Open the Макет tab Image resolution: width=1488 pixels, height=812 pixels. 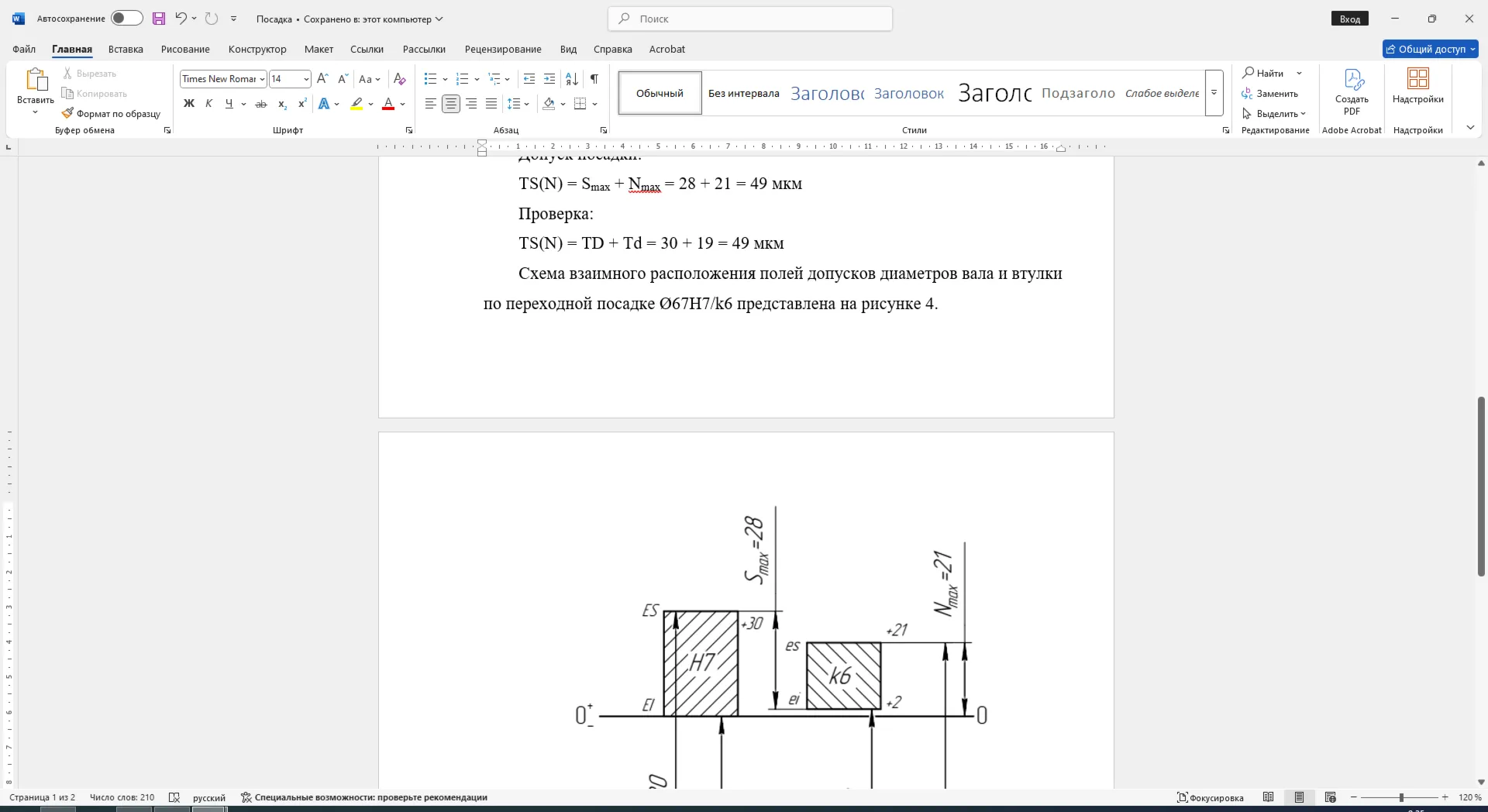[319, 49]
